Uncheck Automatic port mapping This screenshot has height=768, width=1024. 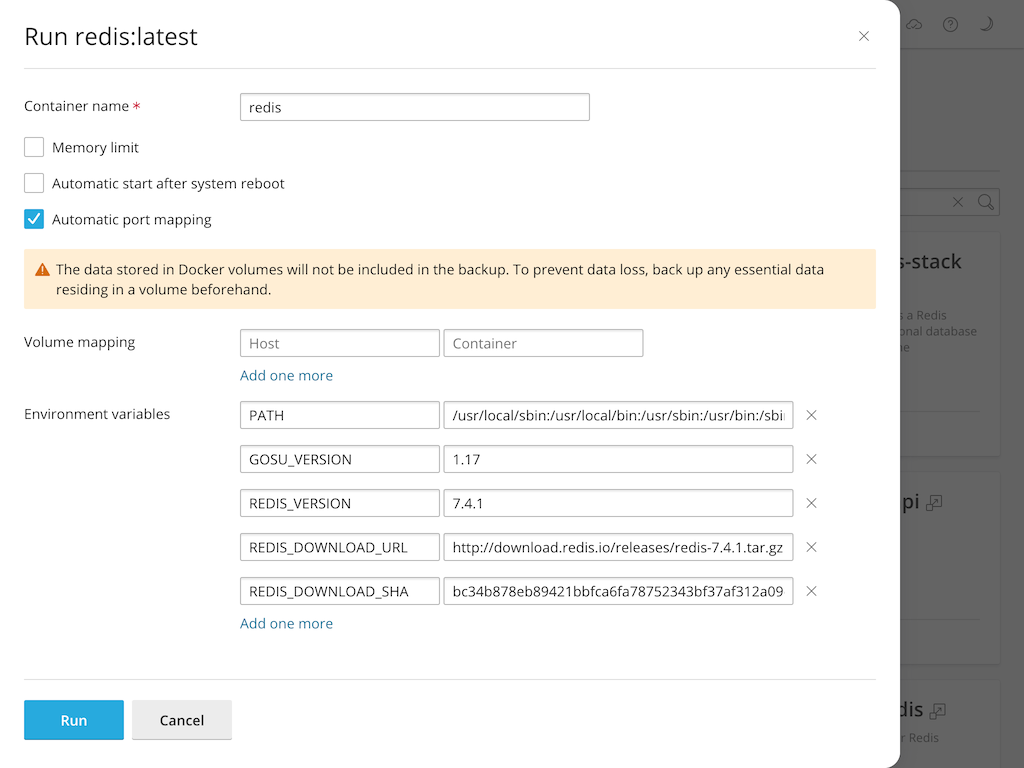(x=34, y=220)
